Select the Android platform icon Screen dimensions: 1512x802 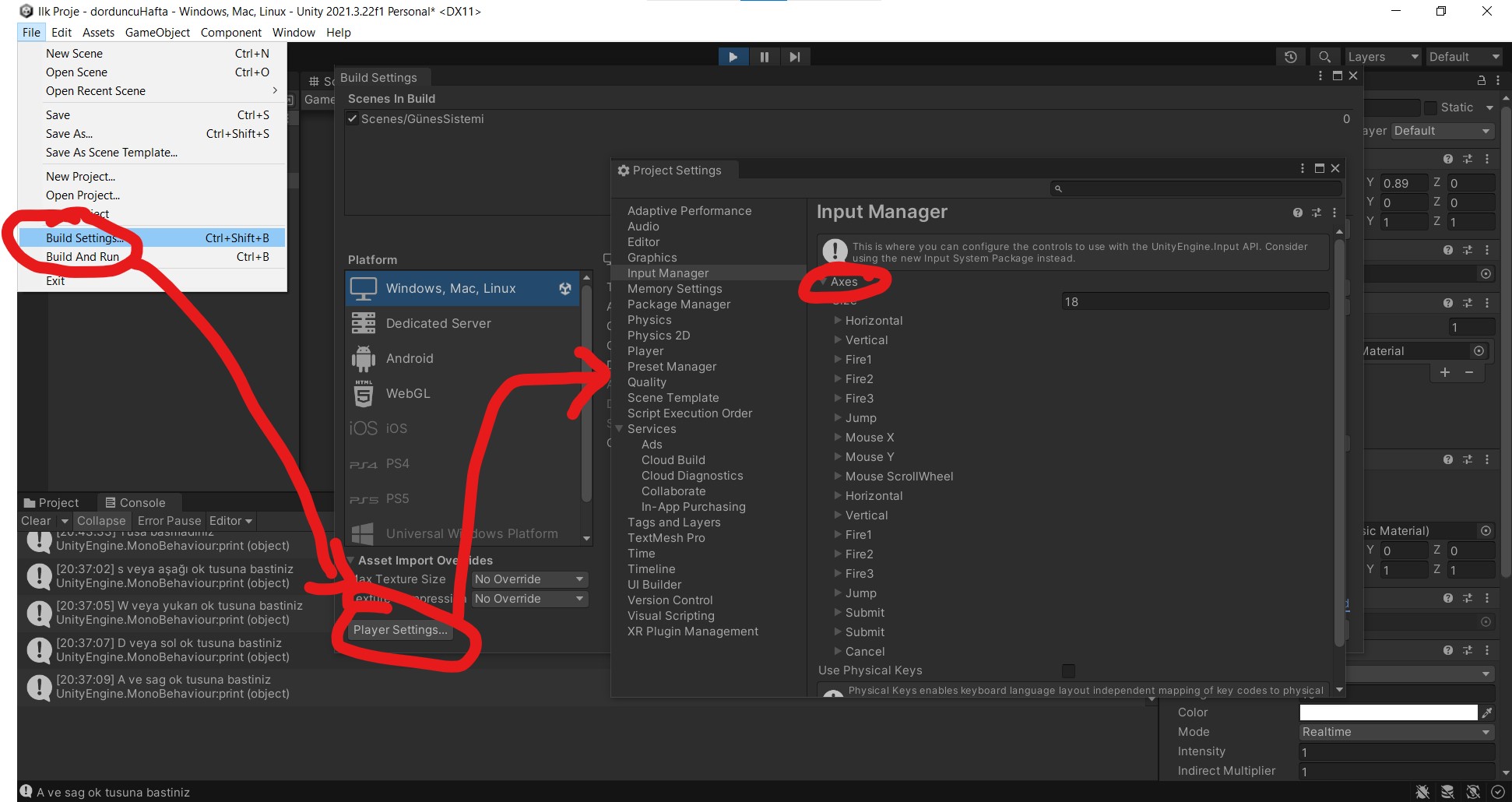(x=364, y=359)
